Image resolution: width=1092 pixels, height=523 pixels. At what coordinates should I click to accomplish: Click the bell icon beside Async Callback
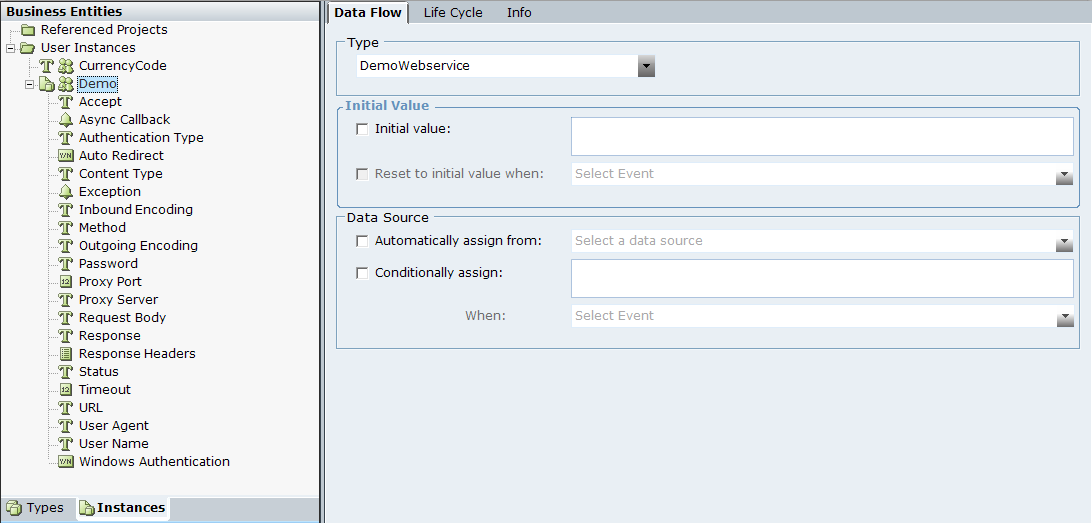pos(66,120)
